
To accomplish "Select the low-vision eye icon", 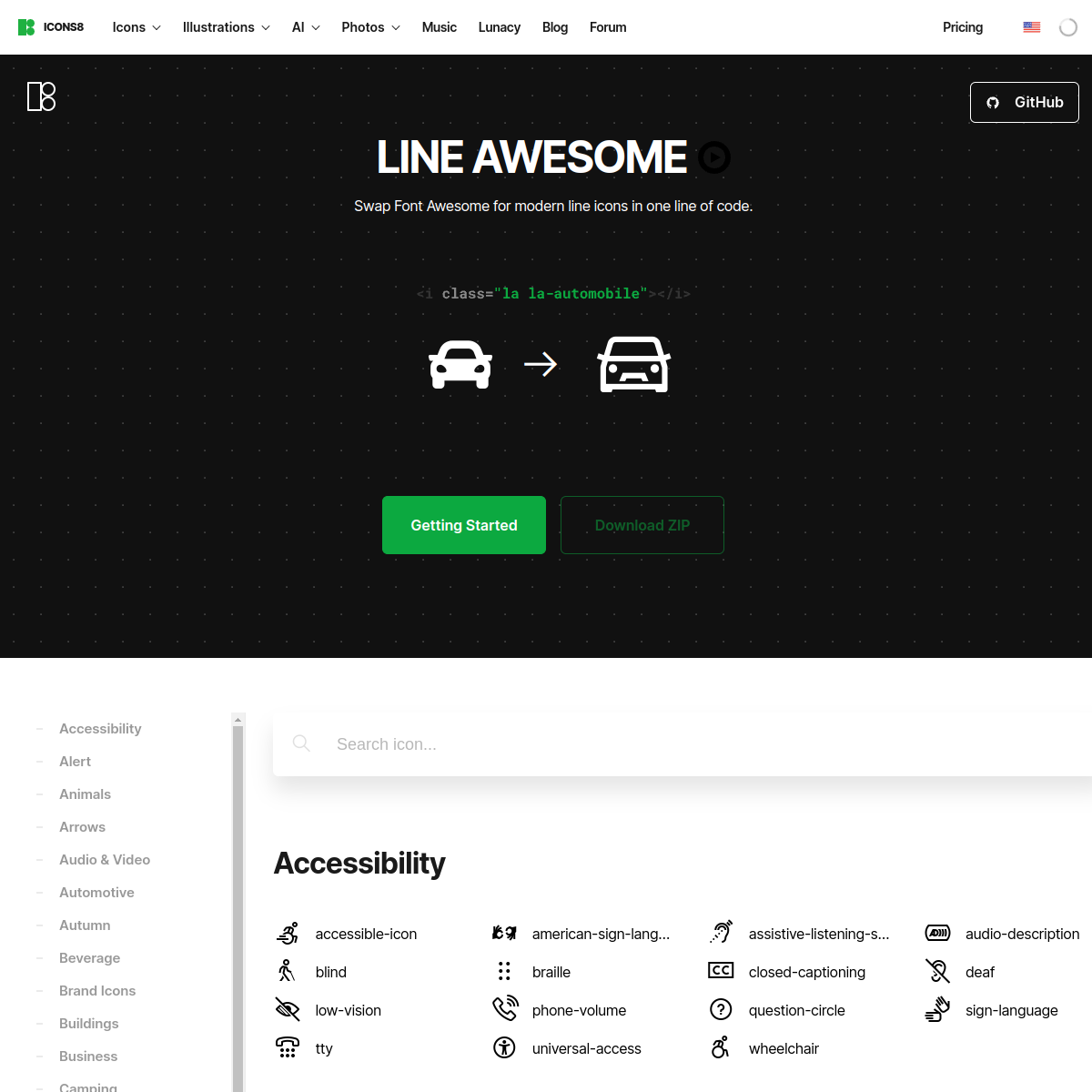I will click(288, 1009).
